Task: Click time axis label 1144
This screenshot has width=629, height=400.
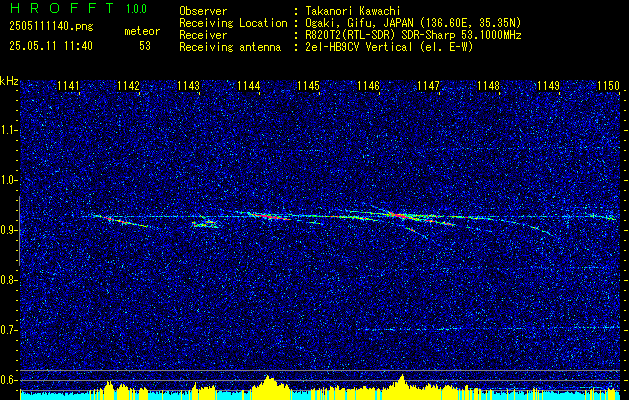Action: tap(248, 86)
